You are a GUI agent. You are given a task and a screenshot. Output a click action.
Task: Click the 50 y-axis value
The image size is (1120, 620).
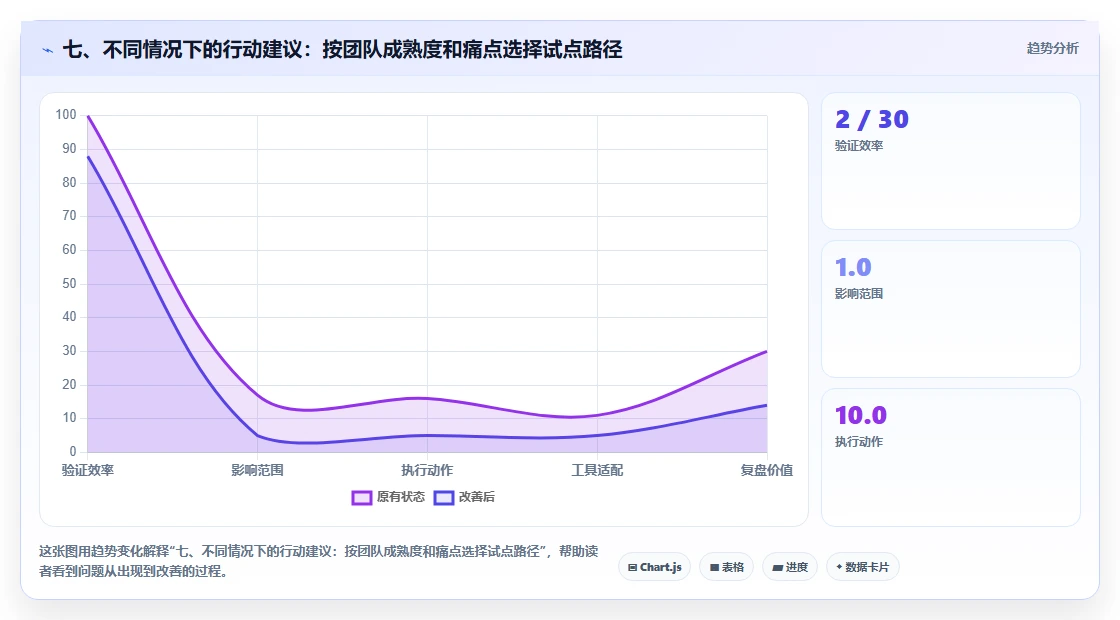point(69,284)
